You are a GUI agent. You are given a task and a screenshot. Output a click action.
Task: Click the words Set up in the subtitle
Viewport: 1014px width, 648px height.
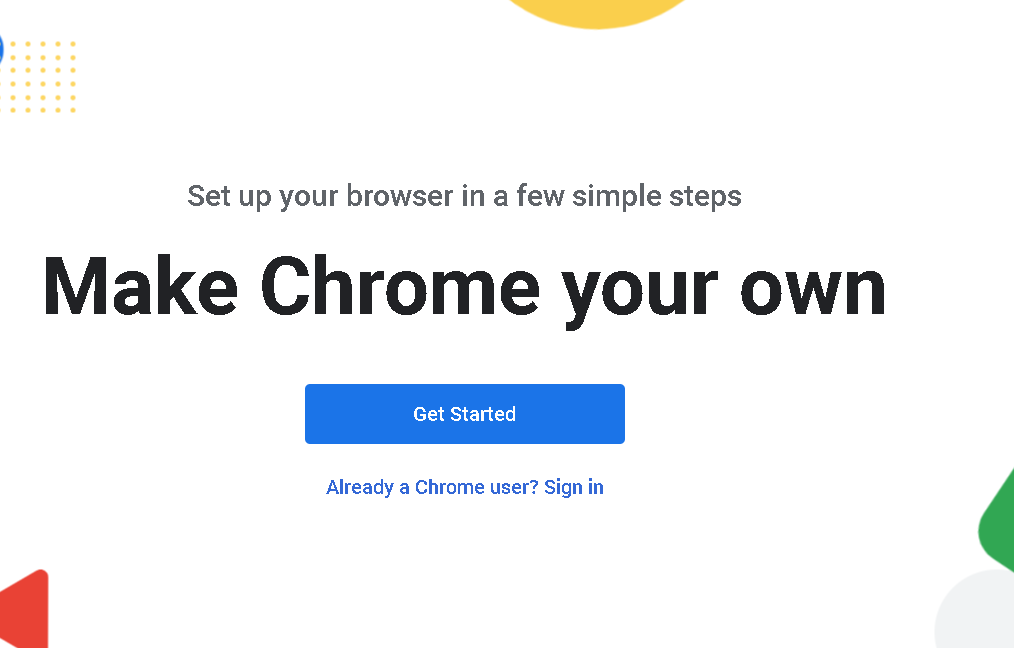(229, 196)
